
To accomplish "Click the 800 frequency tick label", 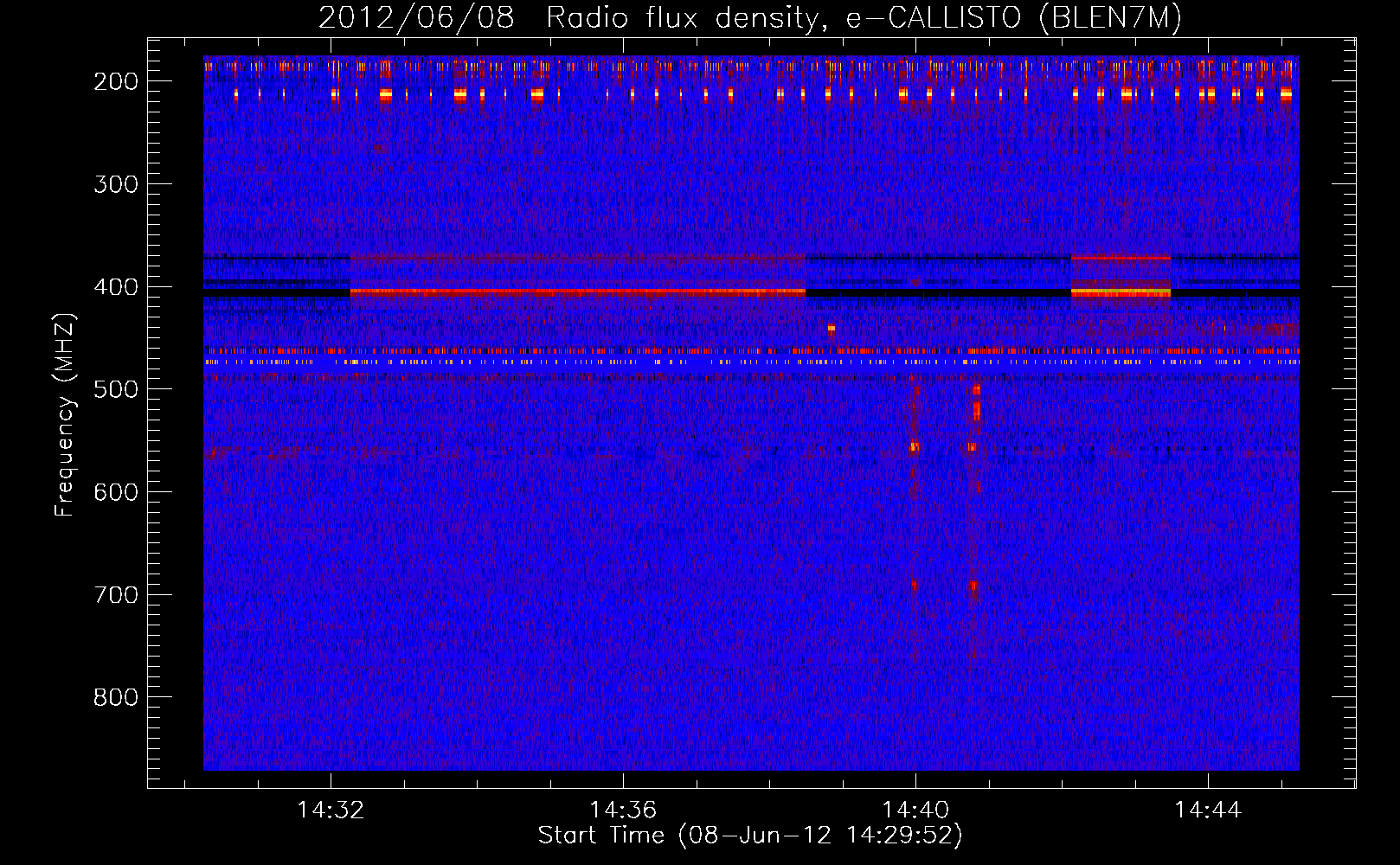I will [x=116, y=697].
